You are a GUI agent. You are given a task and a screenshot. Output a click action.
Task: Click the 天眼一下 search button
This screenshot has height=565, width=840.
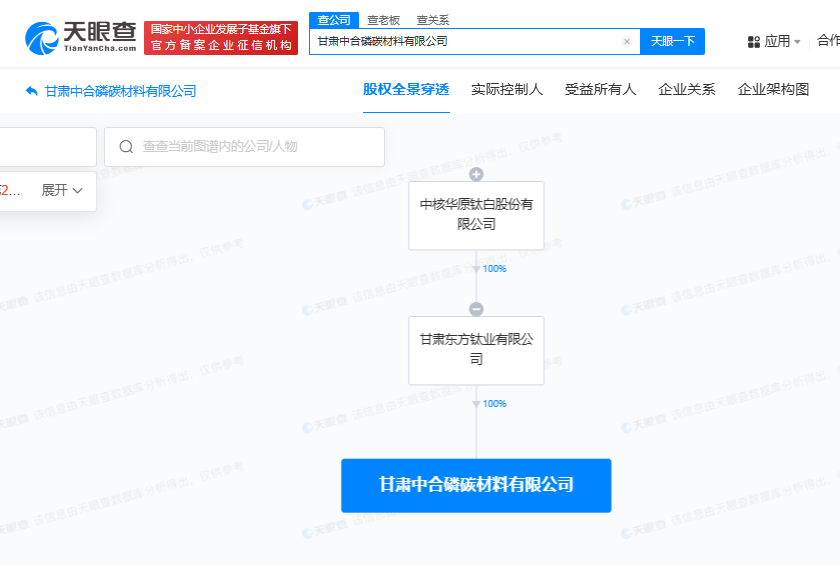coord(672,41)
